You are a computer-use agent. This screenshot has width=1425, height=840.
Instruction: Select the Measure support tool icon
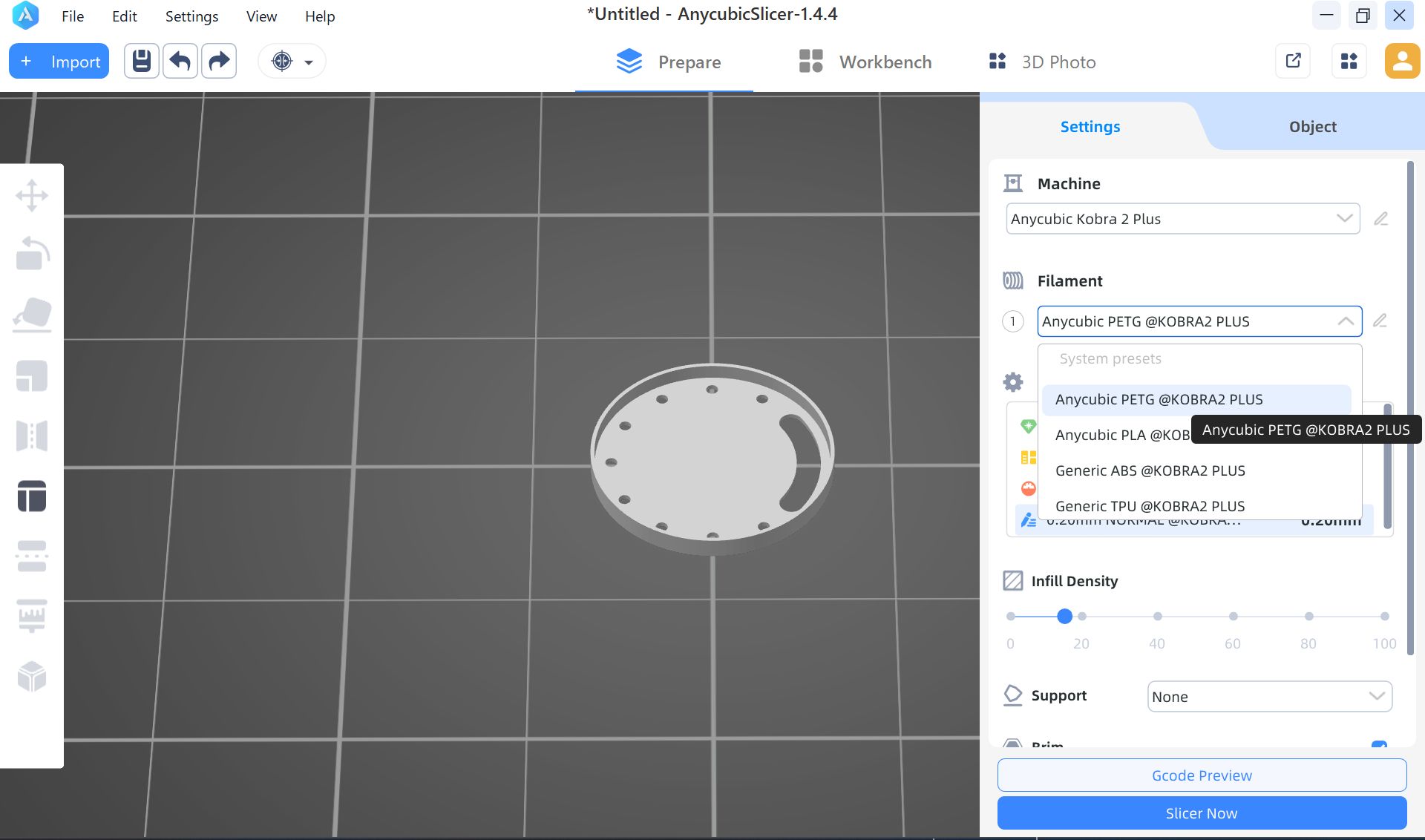click(x=32, y=615)
